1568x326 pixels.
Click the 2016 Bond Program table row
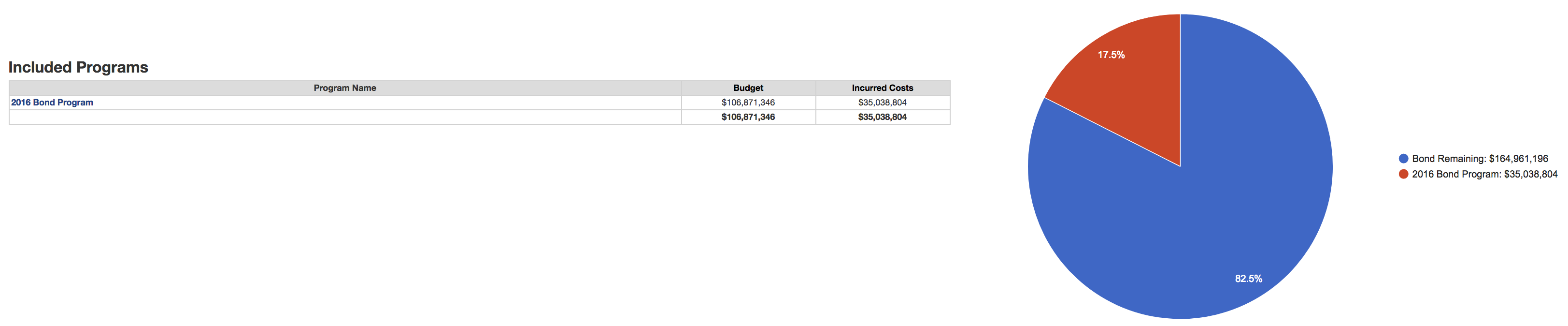(480, 103)
